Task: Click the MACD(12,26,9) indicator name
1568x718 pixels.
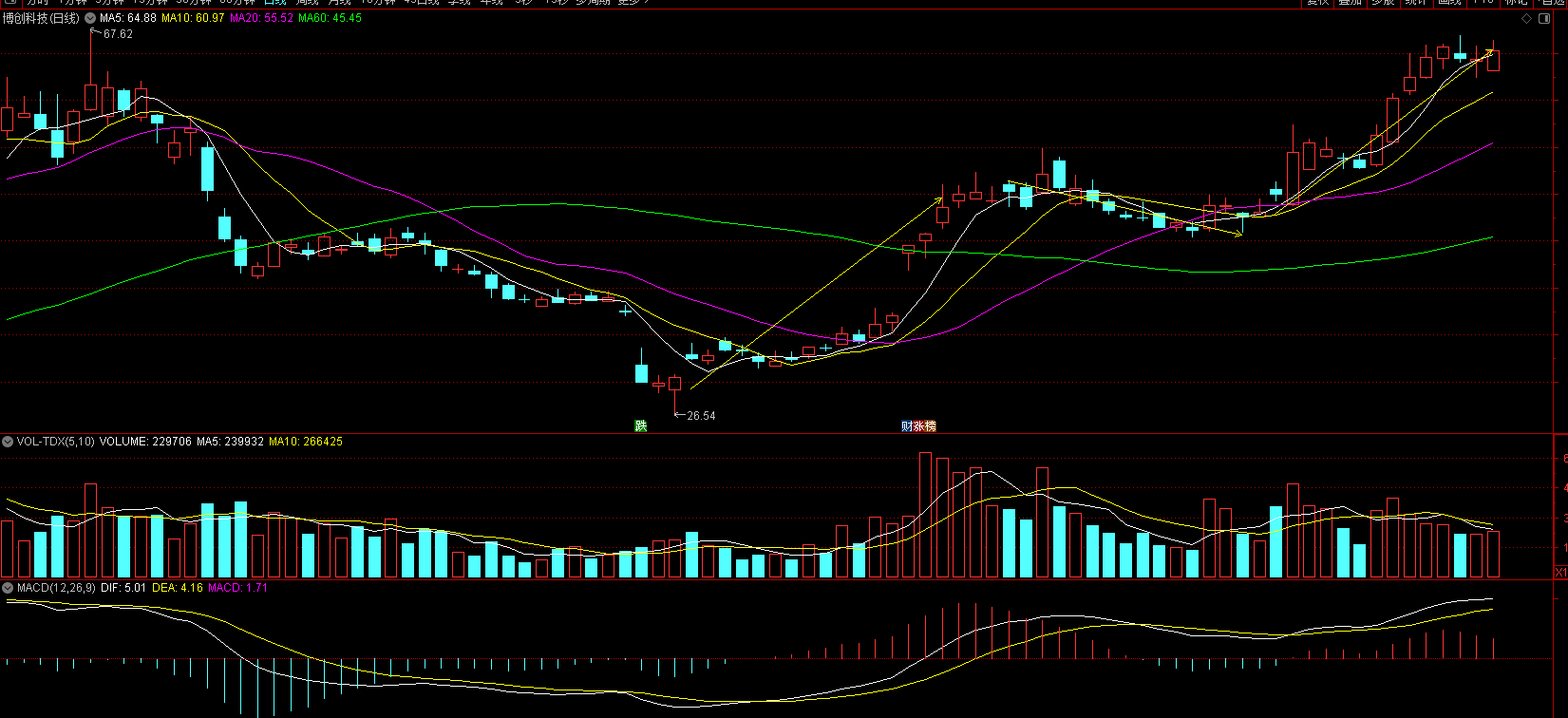Action: 56,588
